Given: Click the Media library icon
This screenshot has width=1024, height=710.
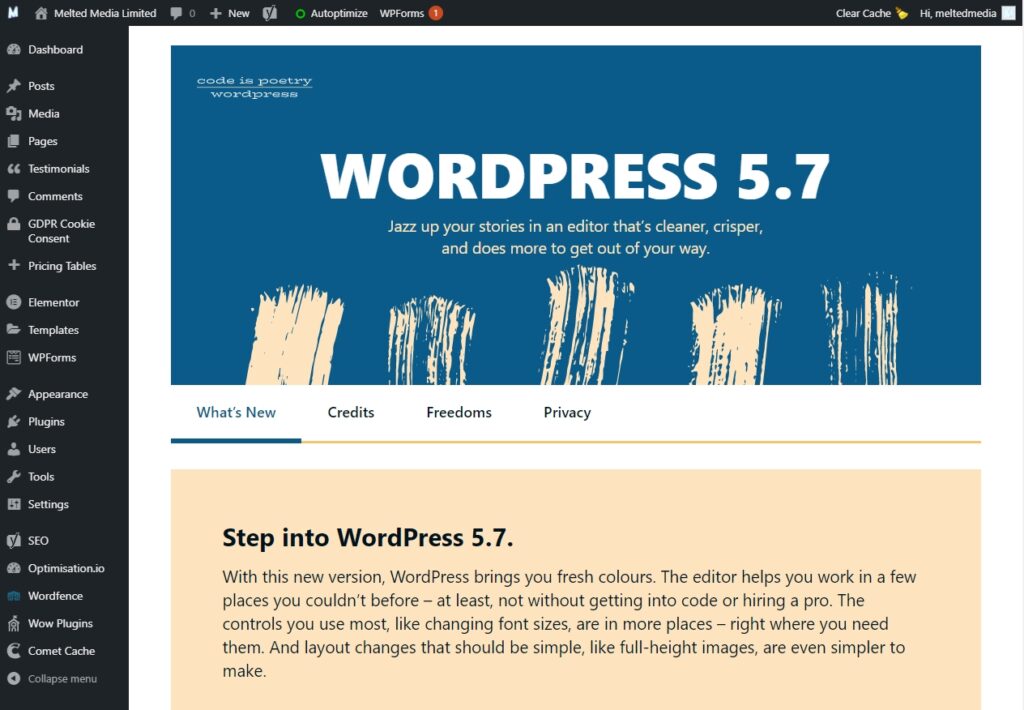Looking at the screenshot, I should [14, 114].
